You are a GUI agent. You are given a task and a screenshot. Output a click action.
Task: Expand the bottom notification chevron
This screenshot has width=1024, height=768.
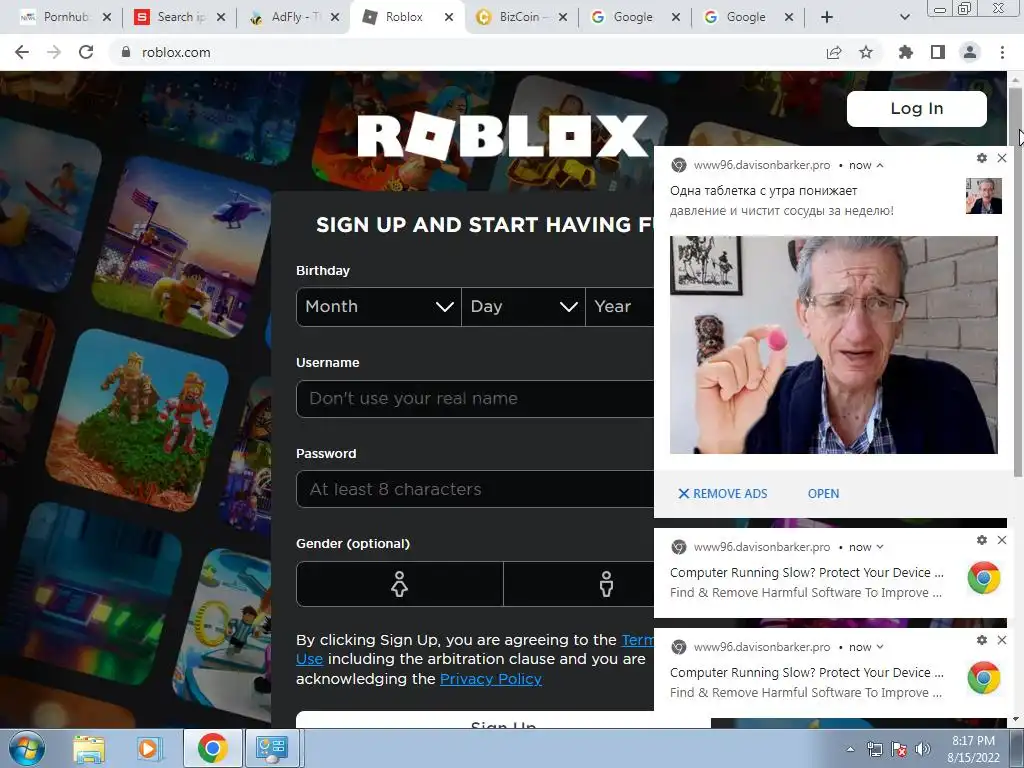(x=880, y=647)
